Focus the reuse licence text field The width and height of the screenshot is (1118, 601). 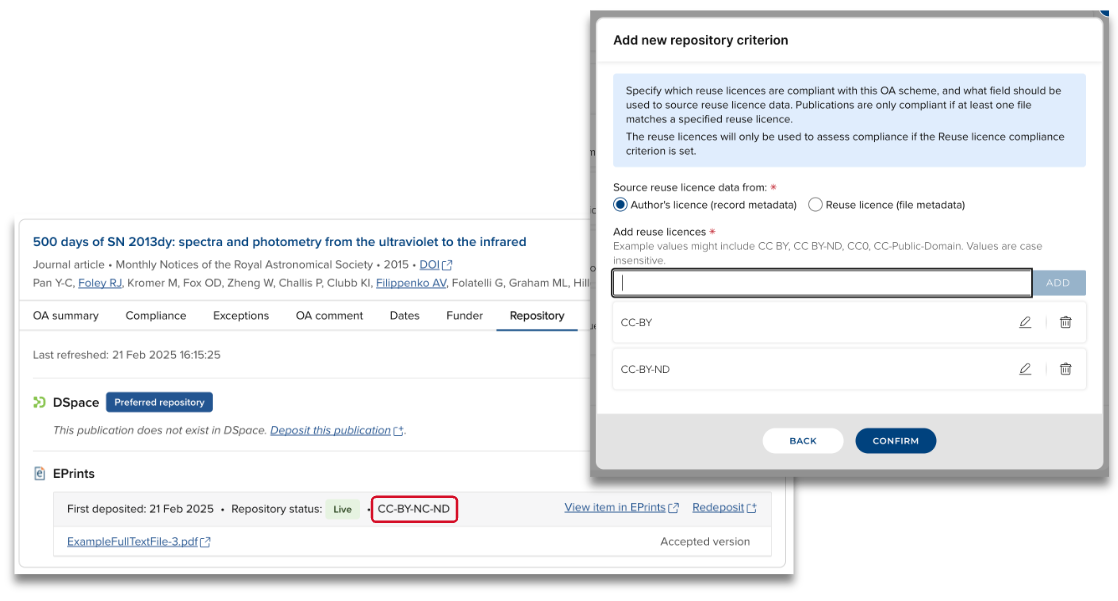(x=822, y=283)
